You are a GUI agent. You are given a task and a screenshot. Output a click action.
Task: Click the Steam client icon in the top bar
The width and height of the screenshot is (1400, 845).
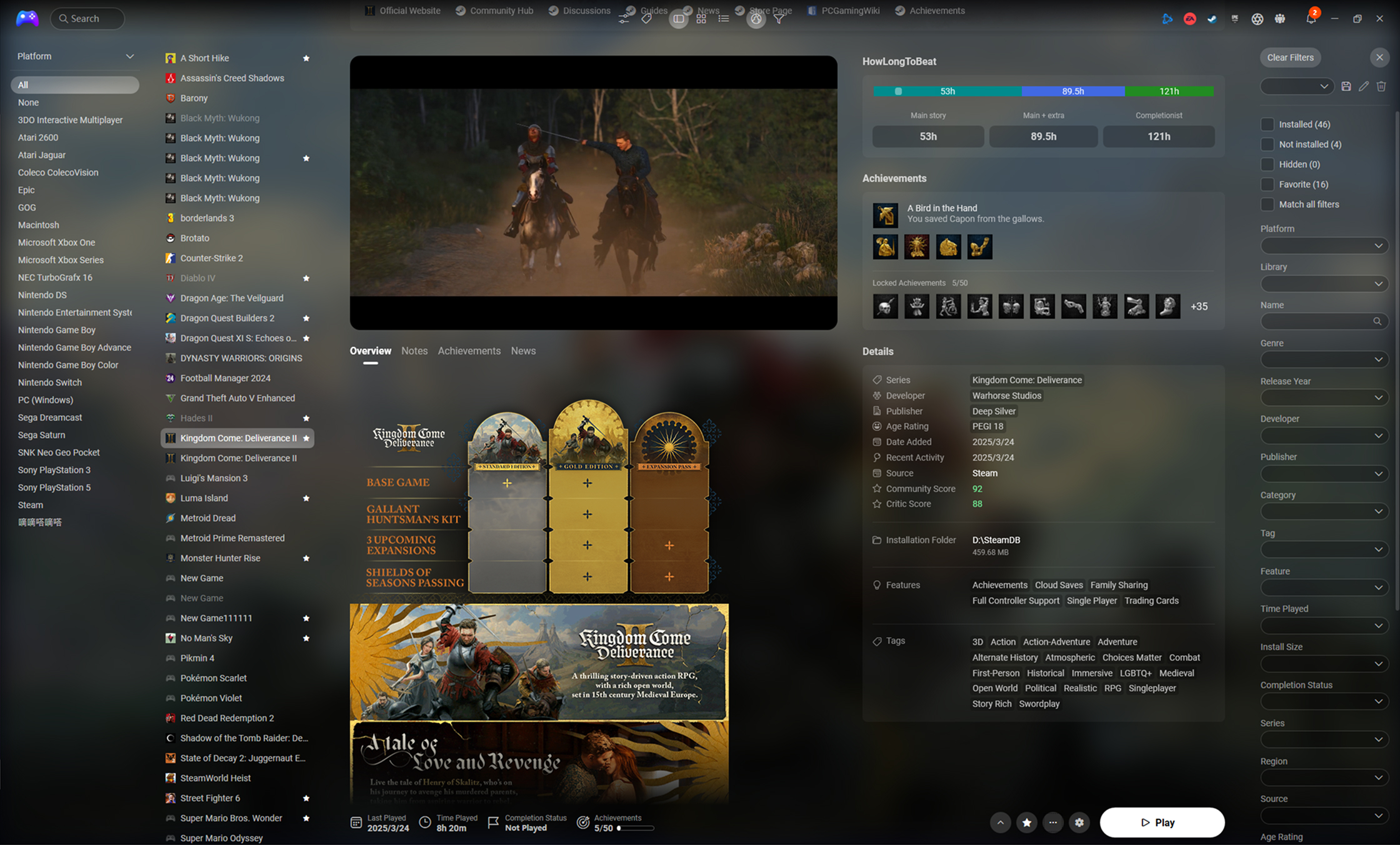(x=1212, y=19)
